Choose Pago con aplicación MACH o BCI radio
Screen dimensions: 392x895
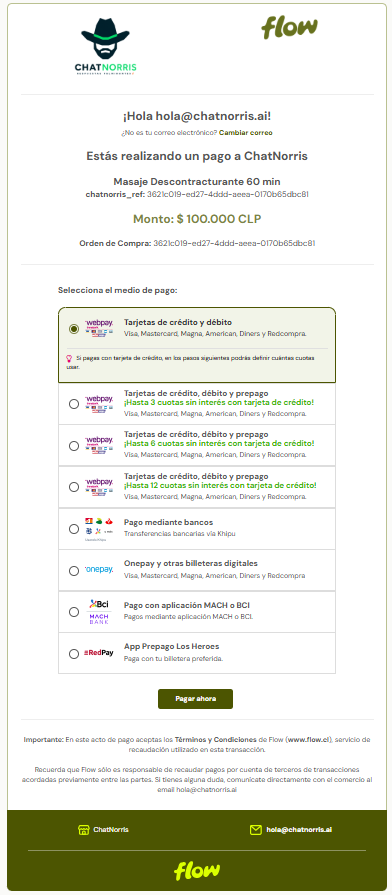pyautogui.click(x=74, y=612)
